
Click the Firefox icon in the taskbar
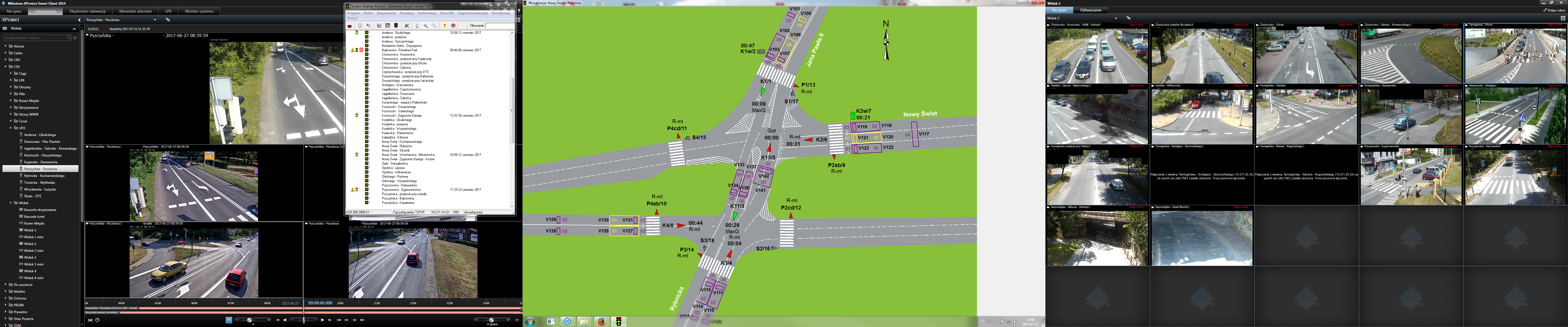pos(601,322)
